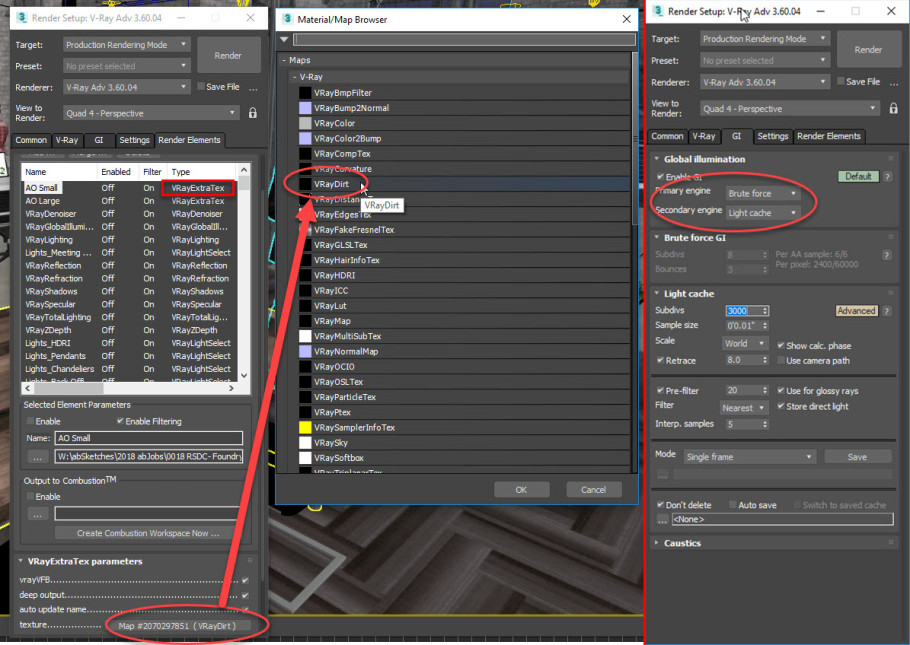Viewport: 910px width, 645px height.
Task: Click the VRayMap map icon
Action: 305,321
